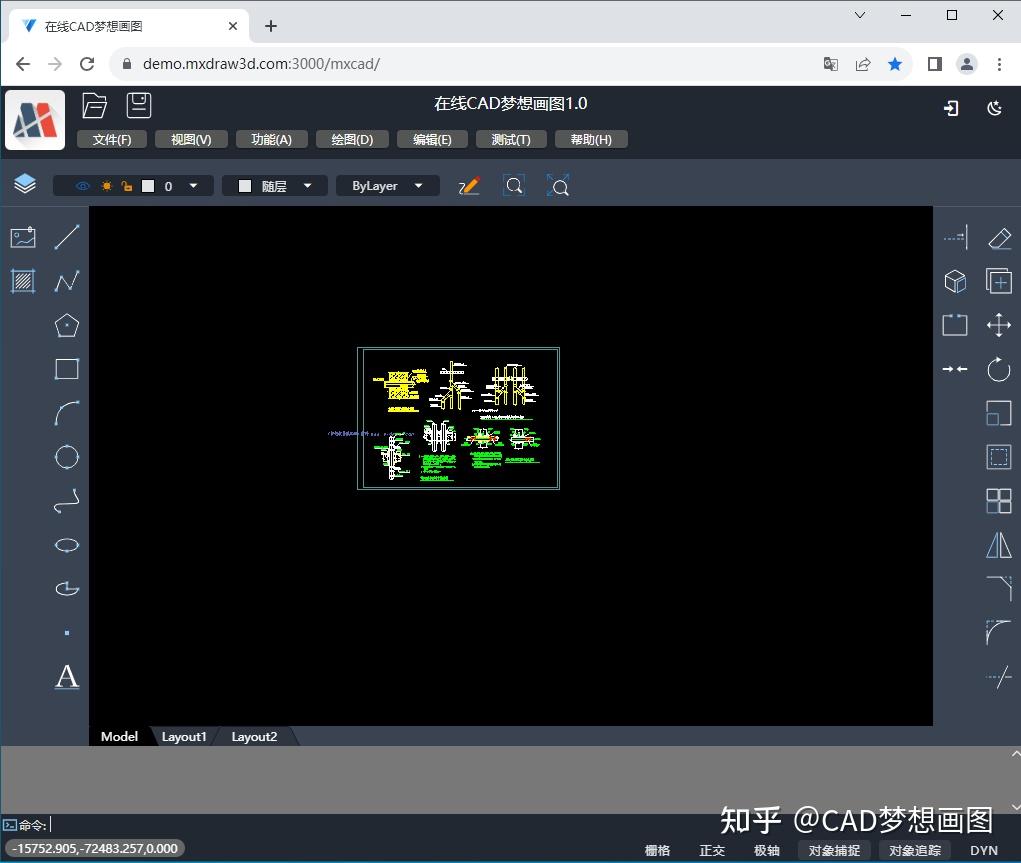Click the 帮助(H) button
This screenshot has height=863, width=1021.
(x=590, y=139)
